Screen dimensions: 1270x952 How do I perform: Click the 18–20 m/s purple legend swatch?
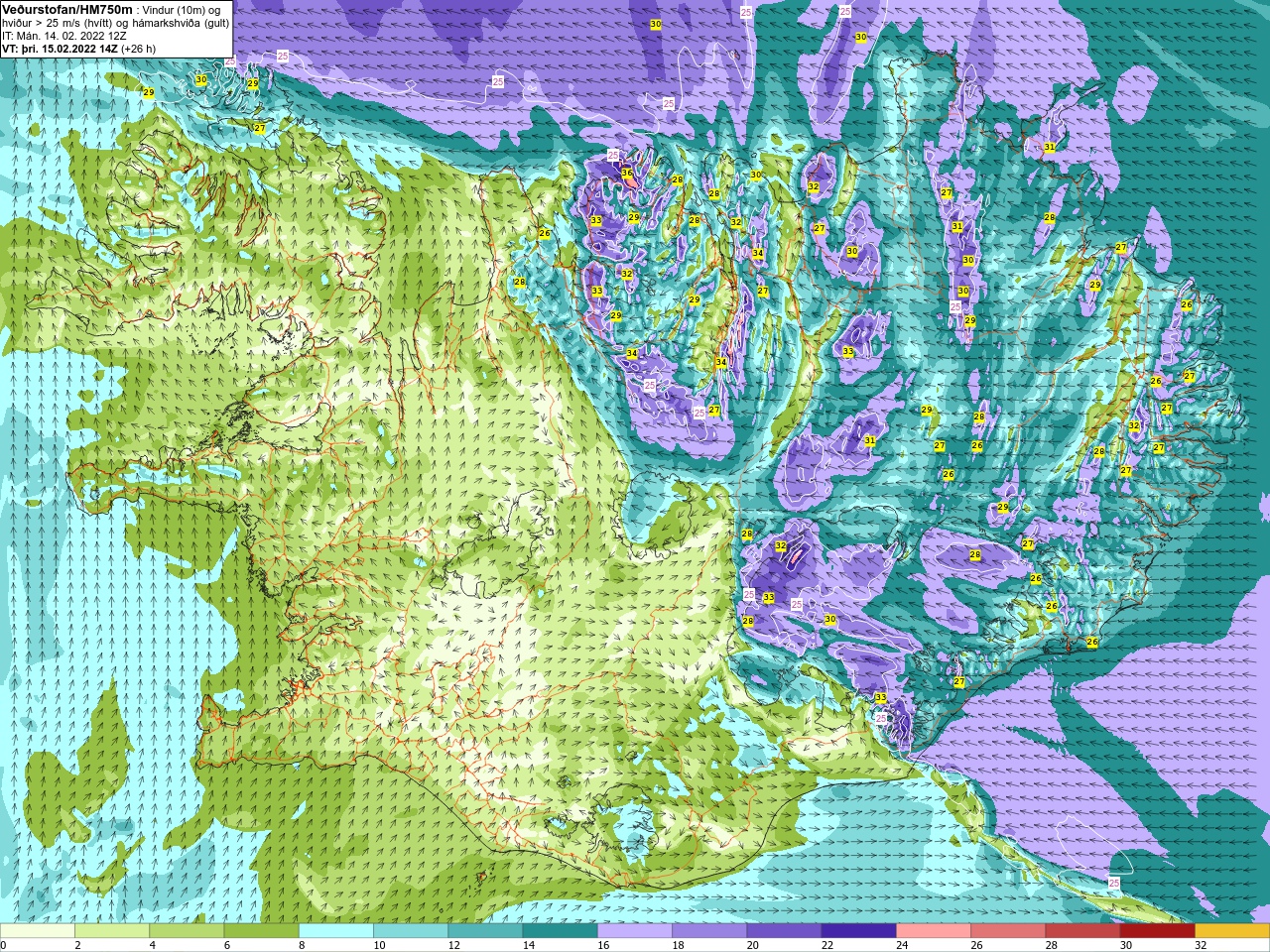click(x=709, y=931)
